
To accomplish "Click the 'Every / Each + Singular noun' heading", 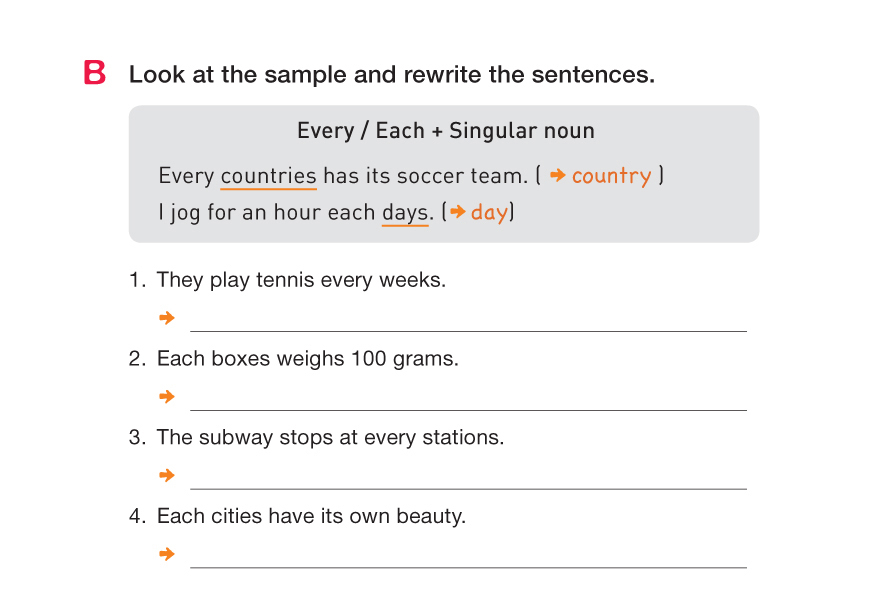I will click(445, 131).
